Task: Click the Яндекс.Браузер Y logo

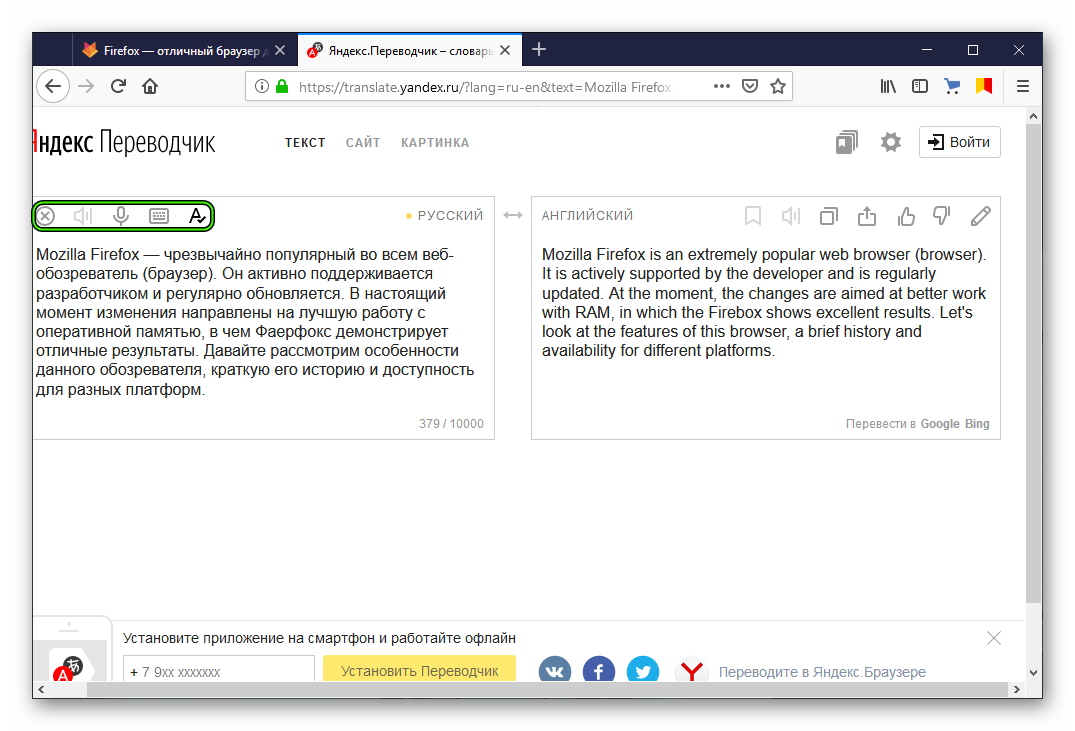Action: [x=692, y=669]
